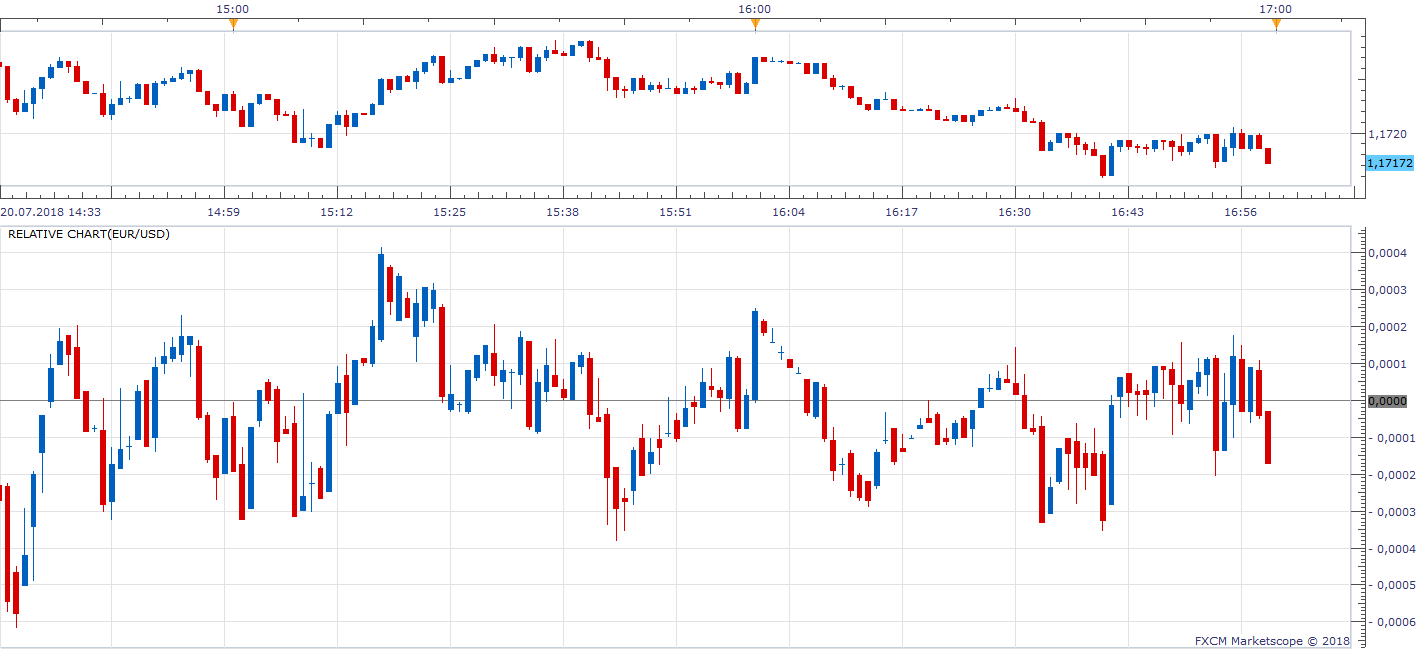The height and width of the screenshot is (649, 1423).
Task: Click the 1,1720 price axis label
Action: [1387, 134]
